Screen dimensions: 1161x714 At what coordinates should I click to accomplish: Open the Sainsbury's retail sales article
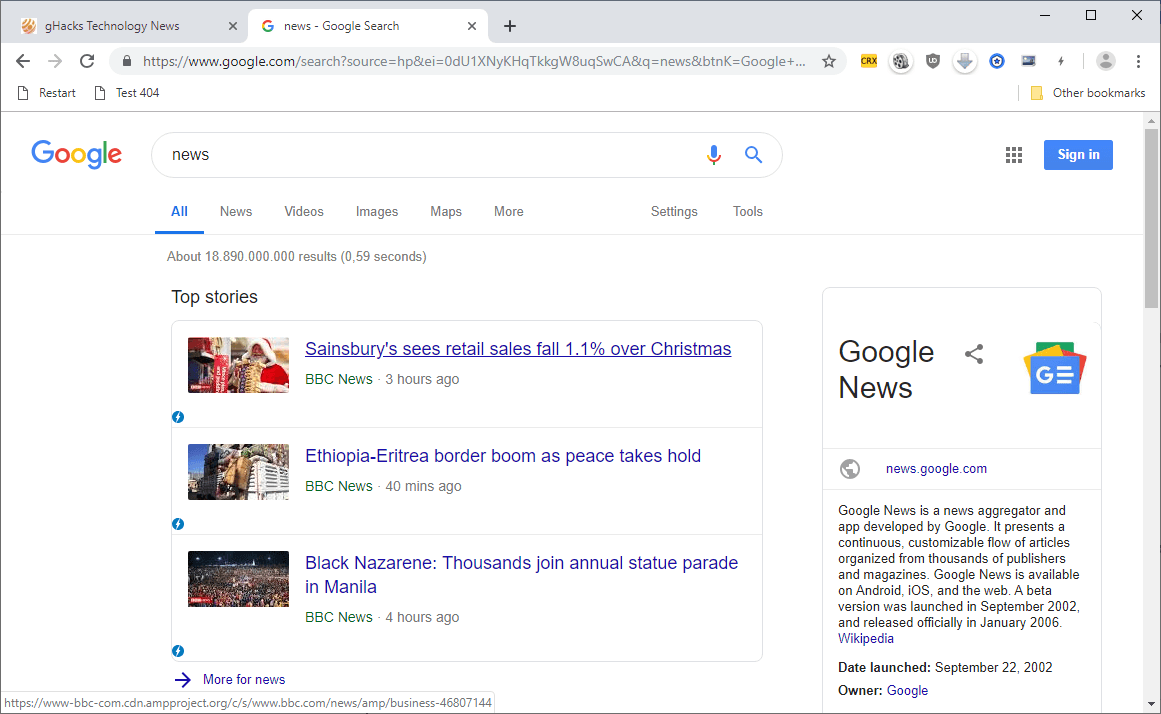pyautogui.click(x=518, y=349)
